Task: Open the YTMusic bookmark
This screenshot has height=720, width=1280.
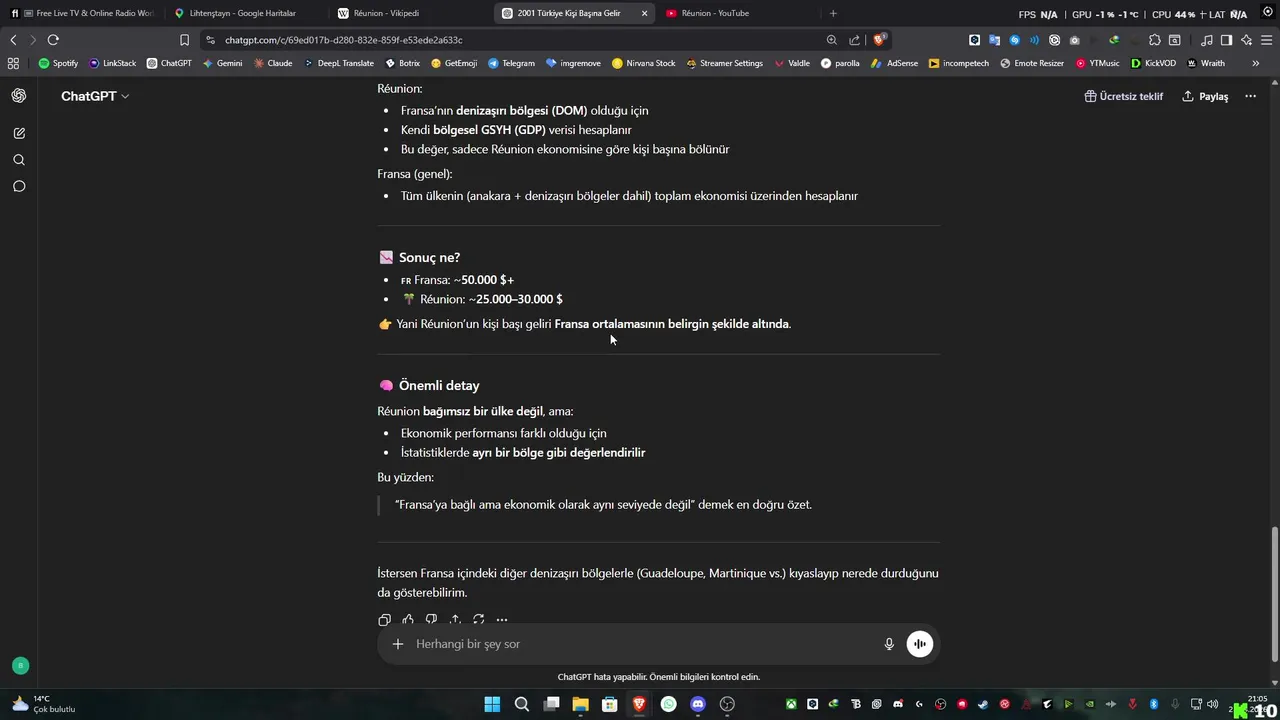Action: pos(1098,63)
